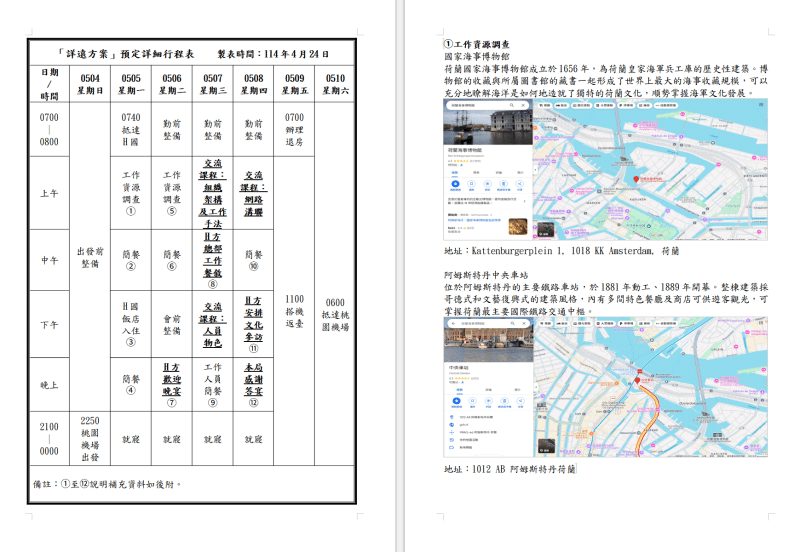Click the 本局感謝答宴⑫ cell
800x552 pixels.
254,385
